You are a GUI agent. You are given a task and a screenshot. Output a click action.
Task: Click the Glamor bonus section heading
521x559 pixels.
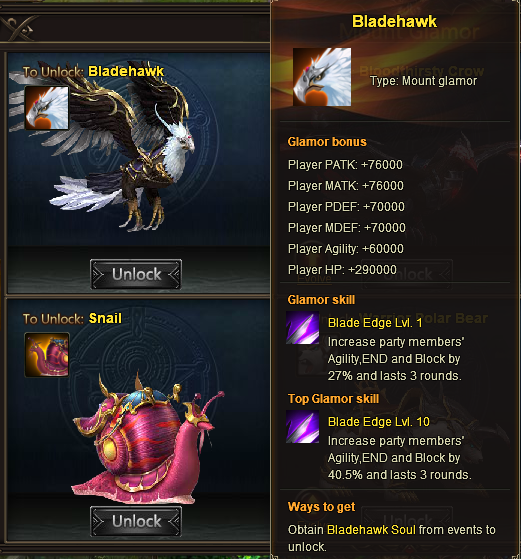coord(327,142)
